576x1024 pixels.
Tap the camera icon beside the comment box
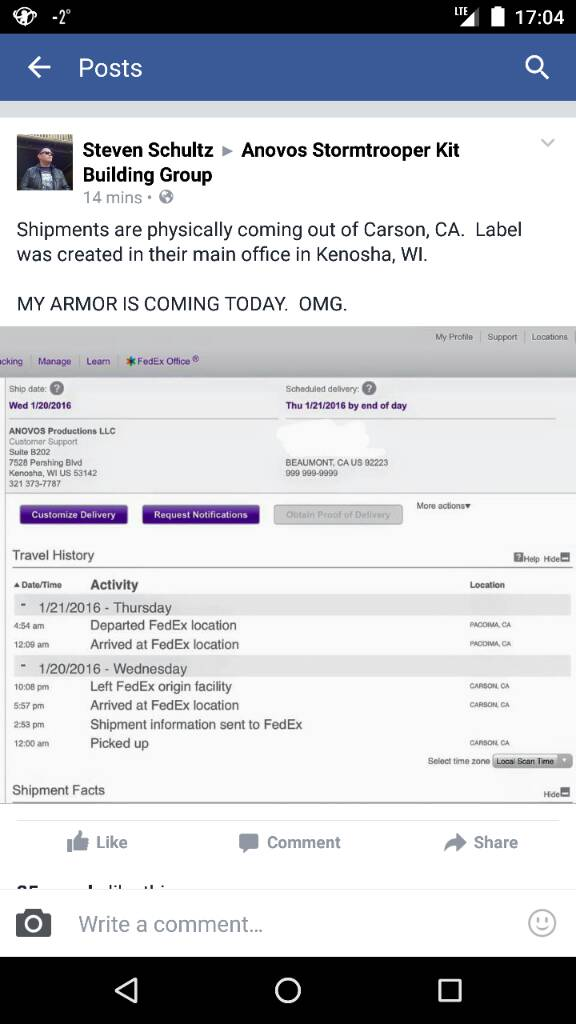33,923
